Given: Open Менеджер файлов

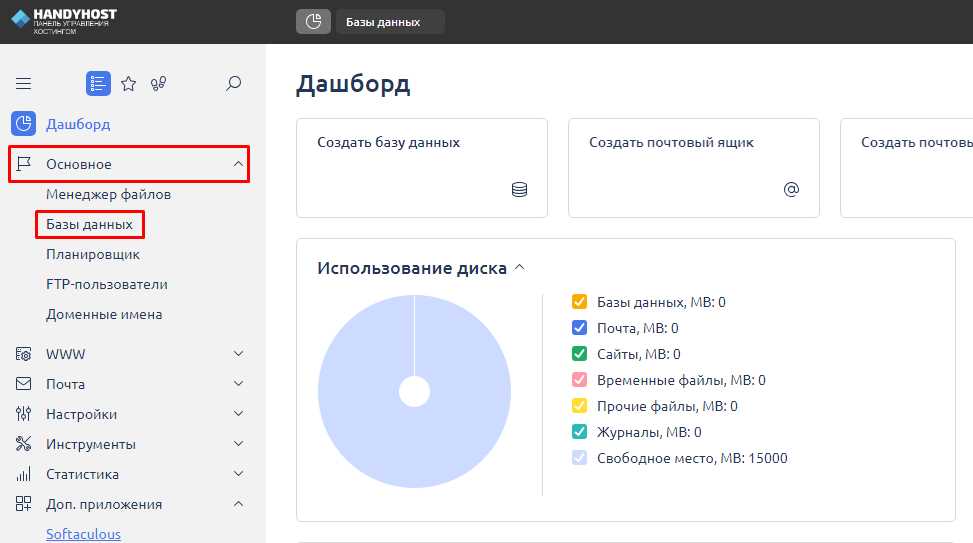Looking at the screenshot, I should (109, 194).
